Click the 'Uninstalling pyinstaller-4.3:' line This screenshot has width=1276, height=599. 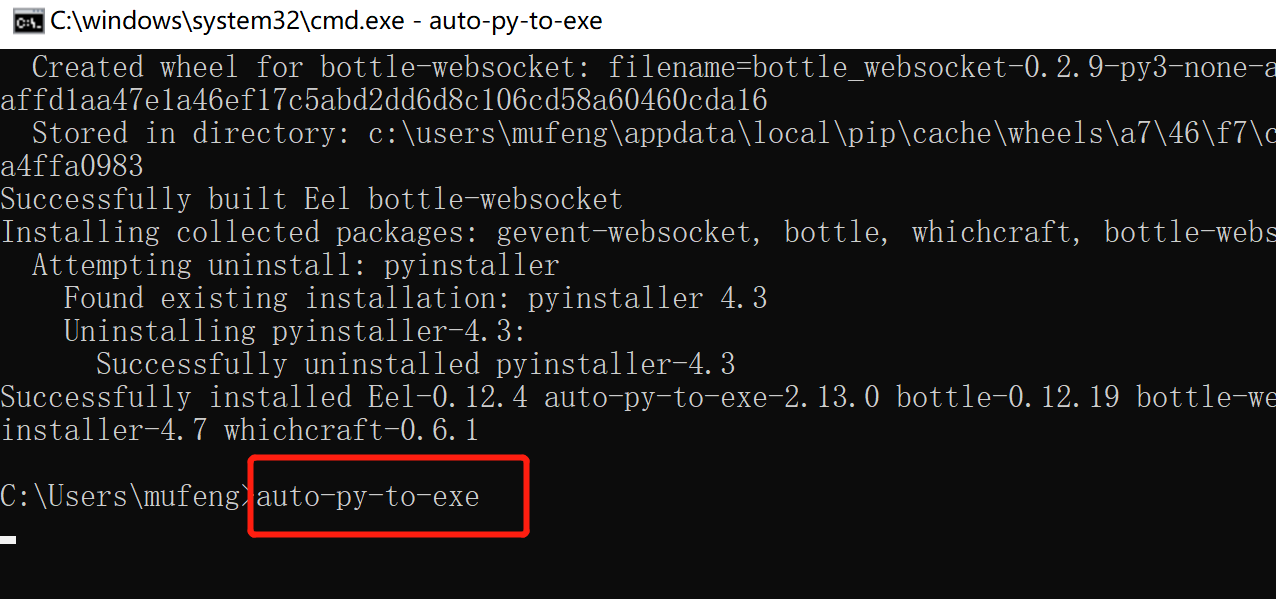[x=296, y=331]
